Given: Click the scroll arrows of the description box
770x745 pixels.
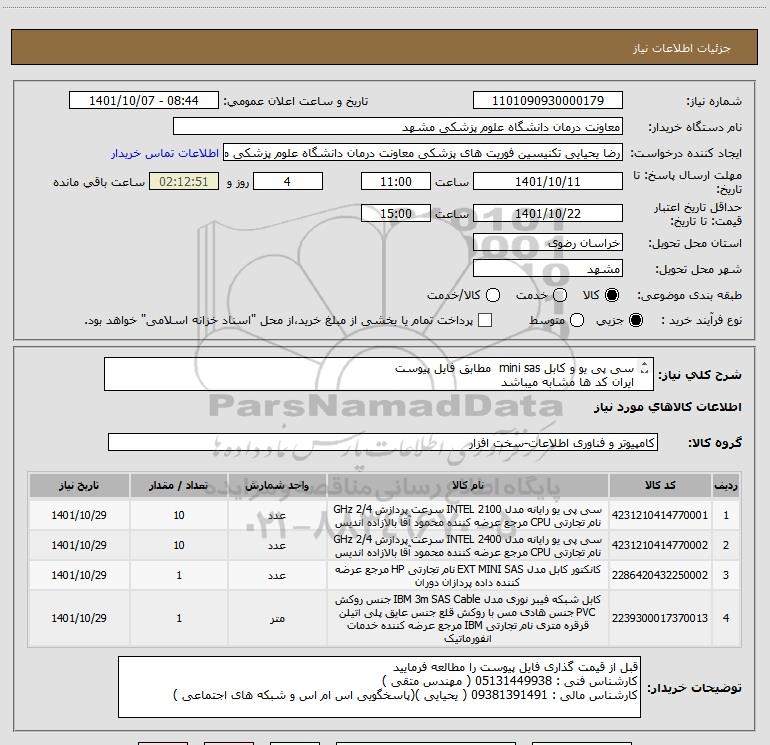Looking at the screenshot, I should click(645, 367).
